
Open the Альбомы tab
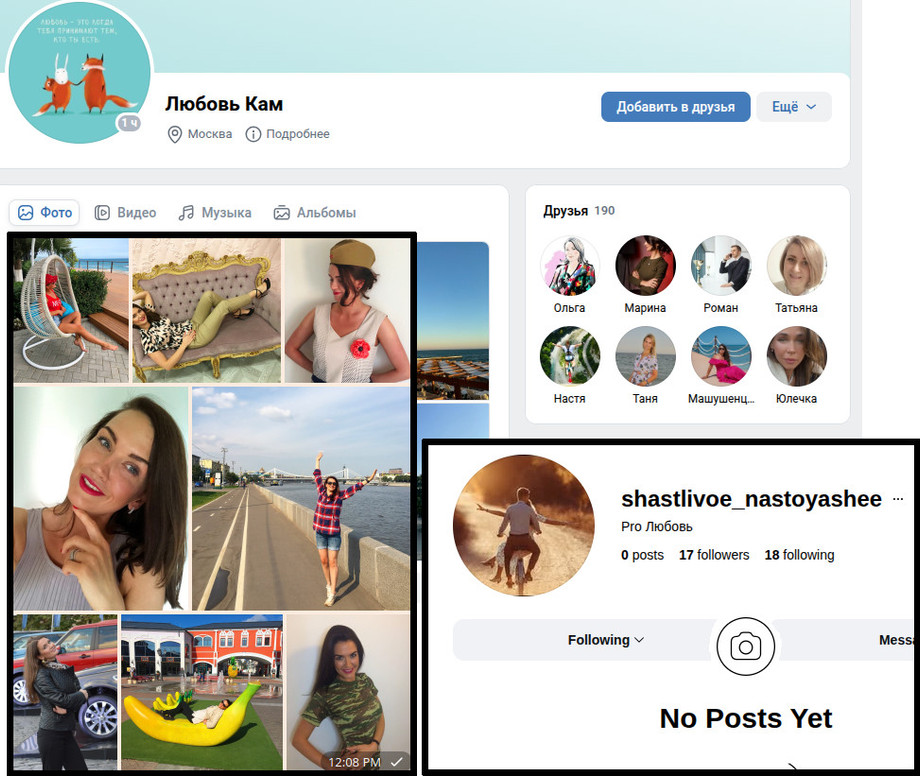click(x=314, y=213)
